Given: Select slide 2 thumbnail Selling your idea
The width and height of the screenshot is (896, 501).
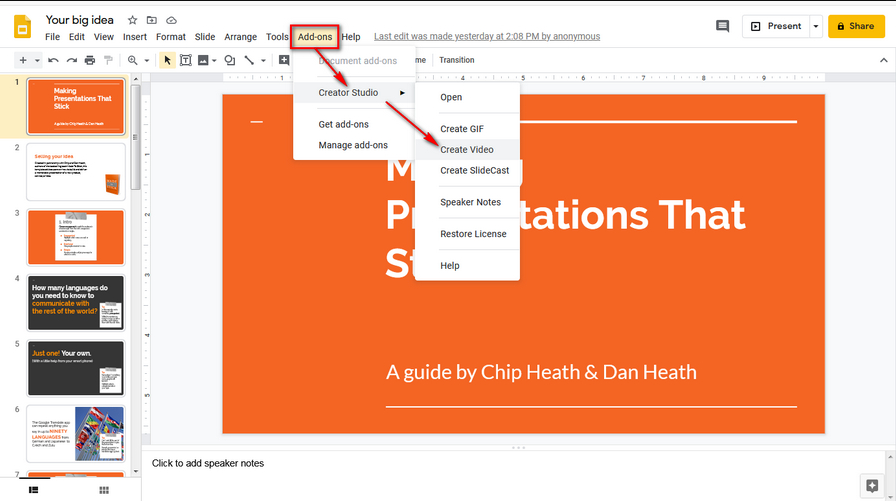Looking at the screenshot, I should click(x=75, y=172).
